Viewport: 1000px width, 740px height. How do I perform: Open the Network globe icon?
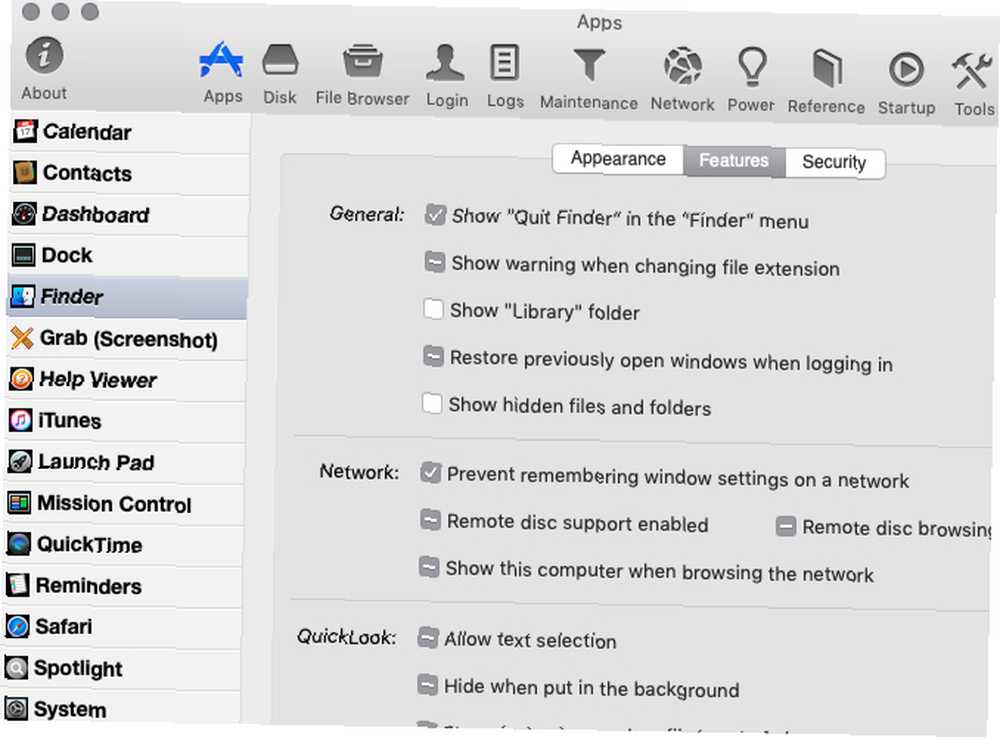tap(682, 66)
